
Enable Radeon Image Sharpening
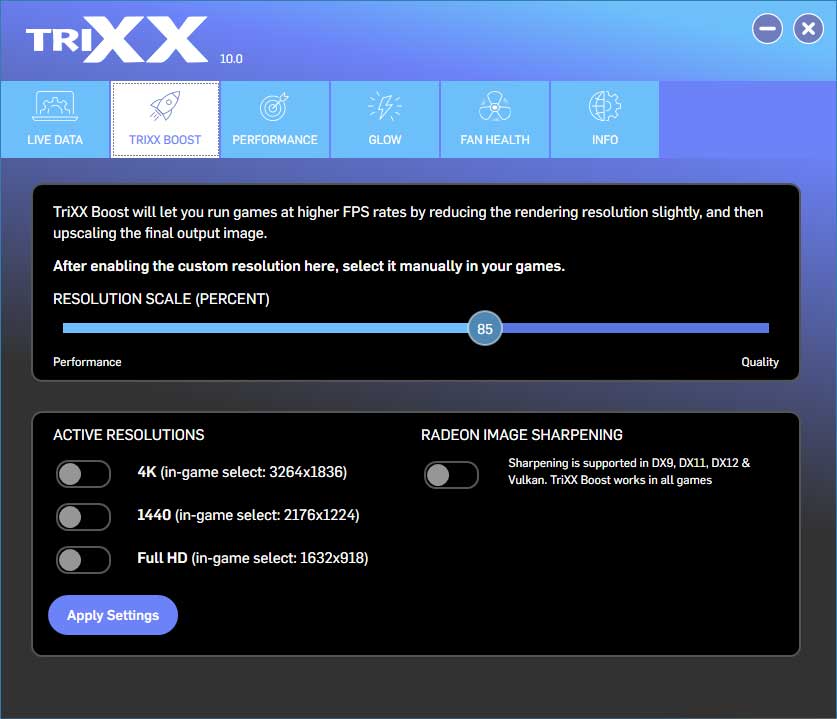click(x=451, y=475)
